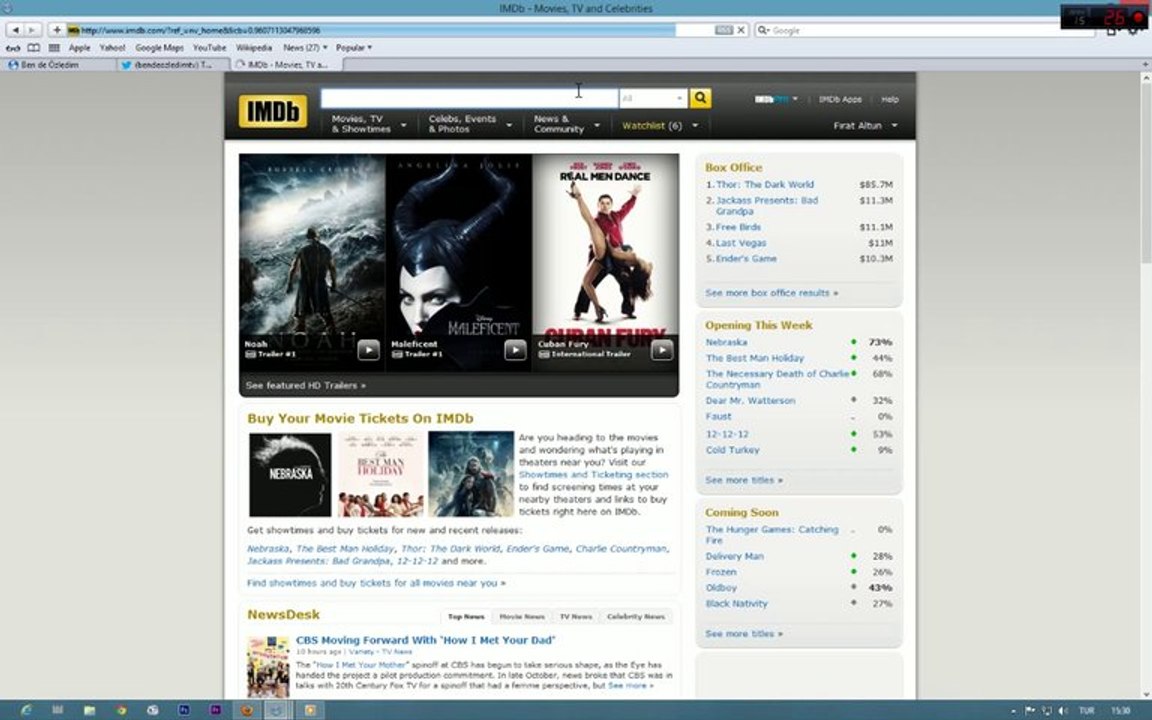The height and width of the screenshot is (720, 1152).
Task: Open File Explorer from the taskbar
Action: pos(89,710)
